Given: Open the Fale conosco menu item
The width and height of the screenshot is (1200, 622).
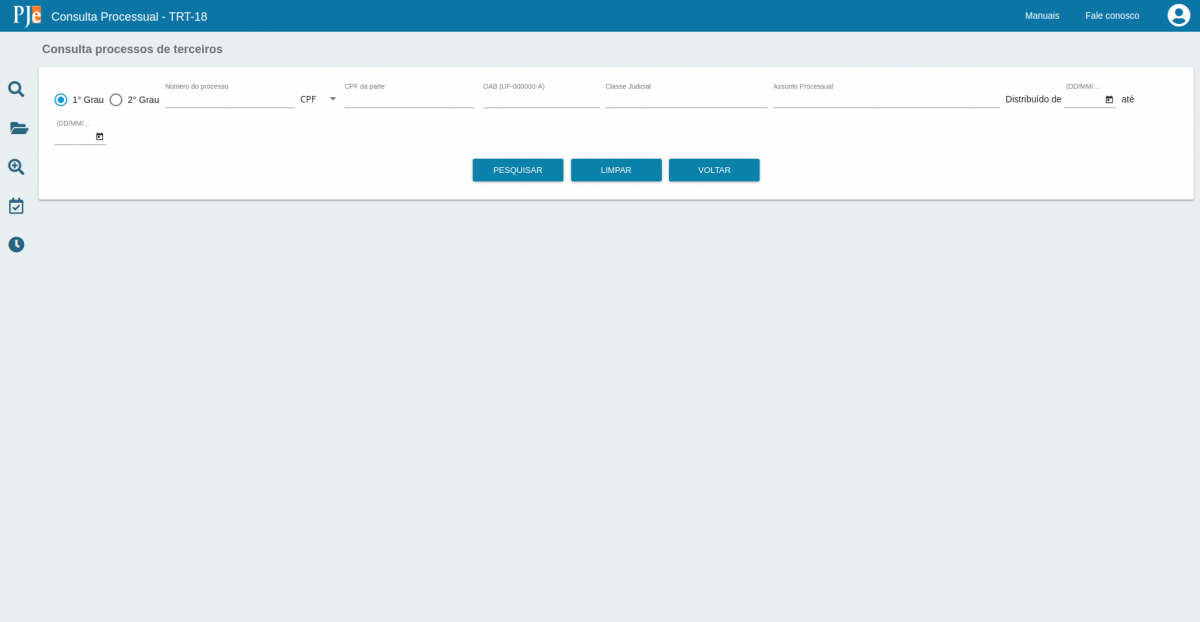Looking at the screenshot, I should (x=1112, y=16).
